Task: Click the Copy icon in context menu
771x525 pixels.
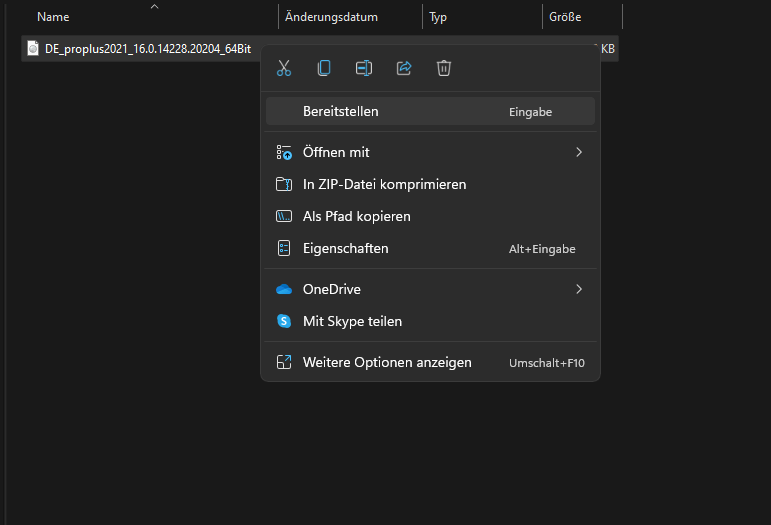Action: pos(324,68)
